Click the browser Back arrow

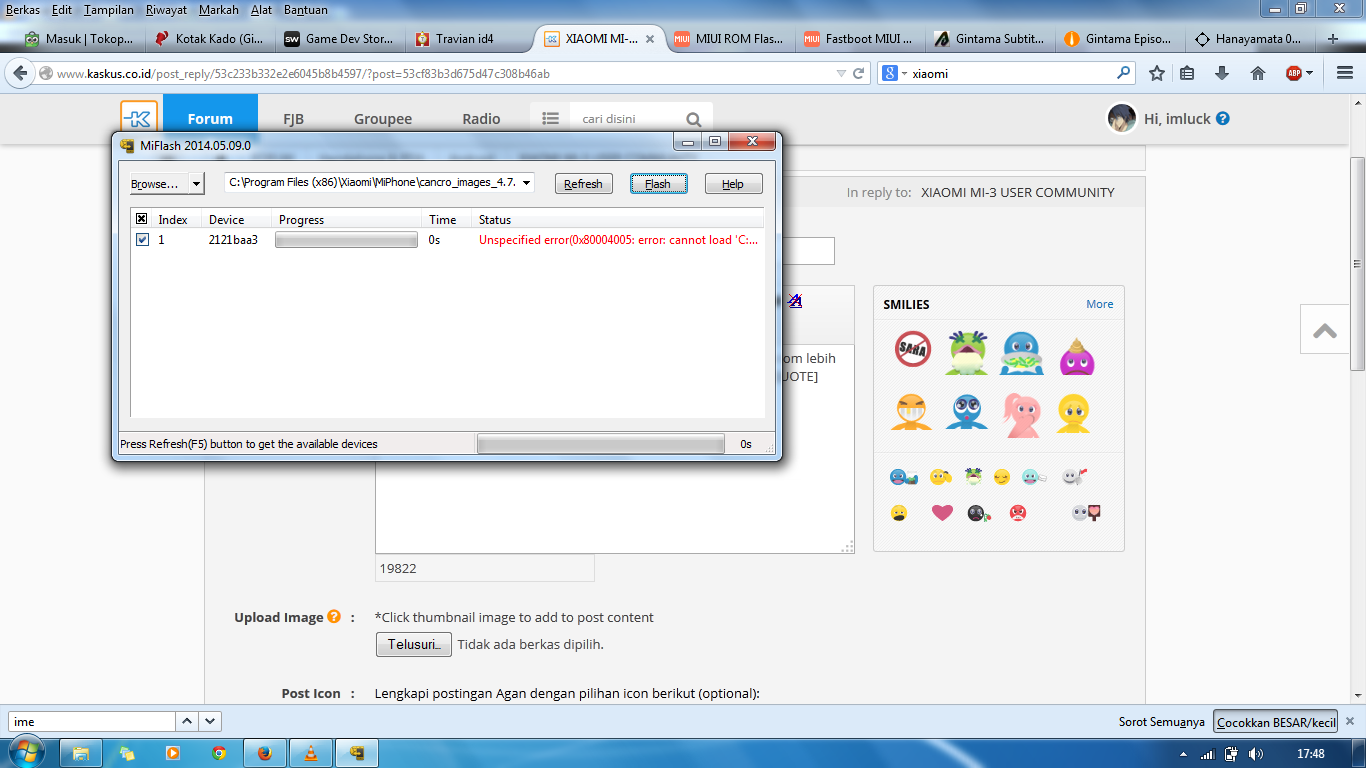[20, 73]
